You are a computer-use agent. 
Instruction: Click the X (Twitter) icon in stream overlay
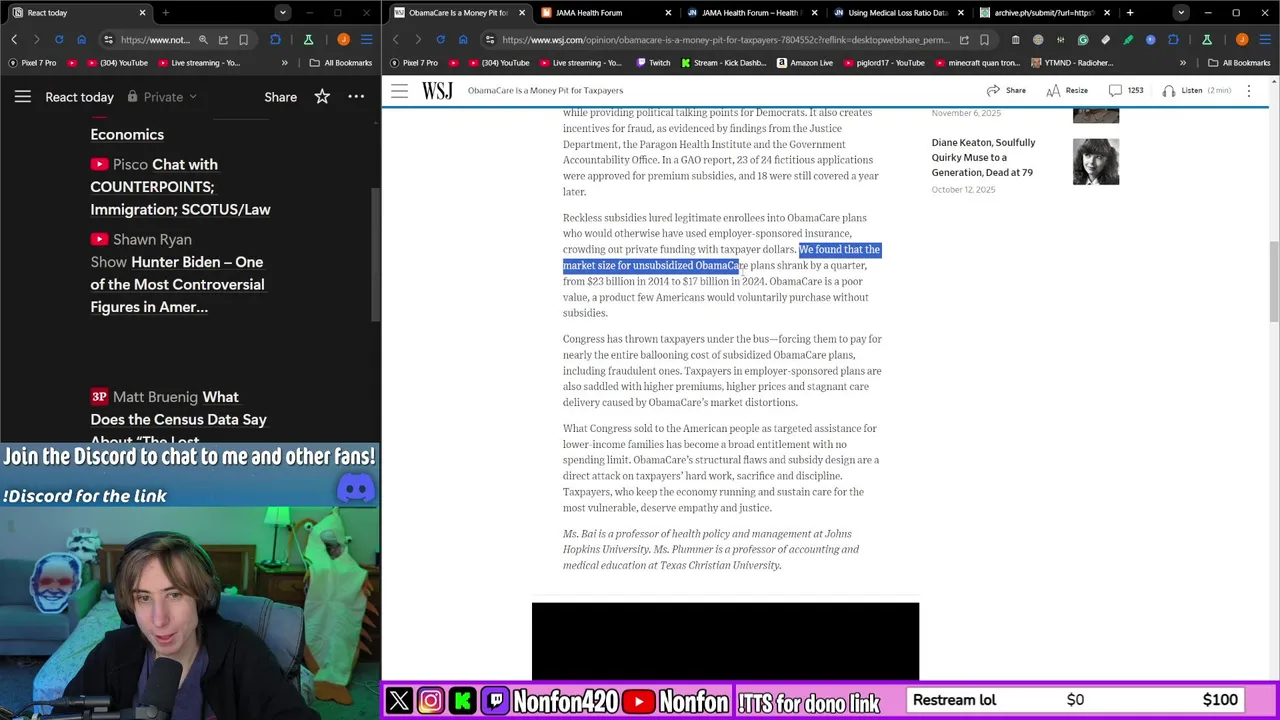pos(399,700)
